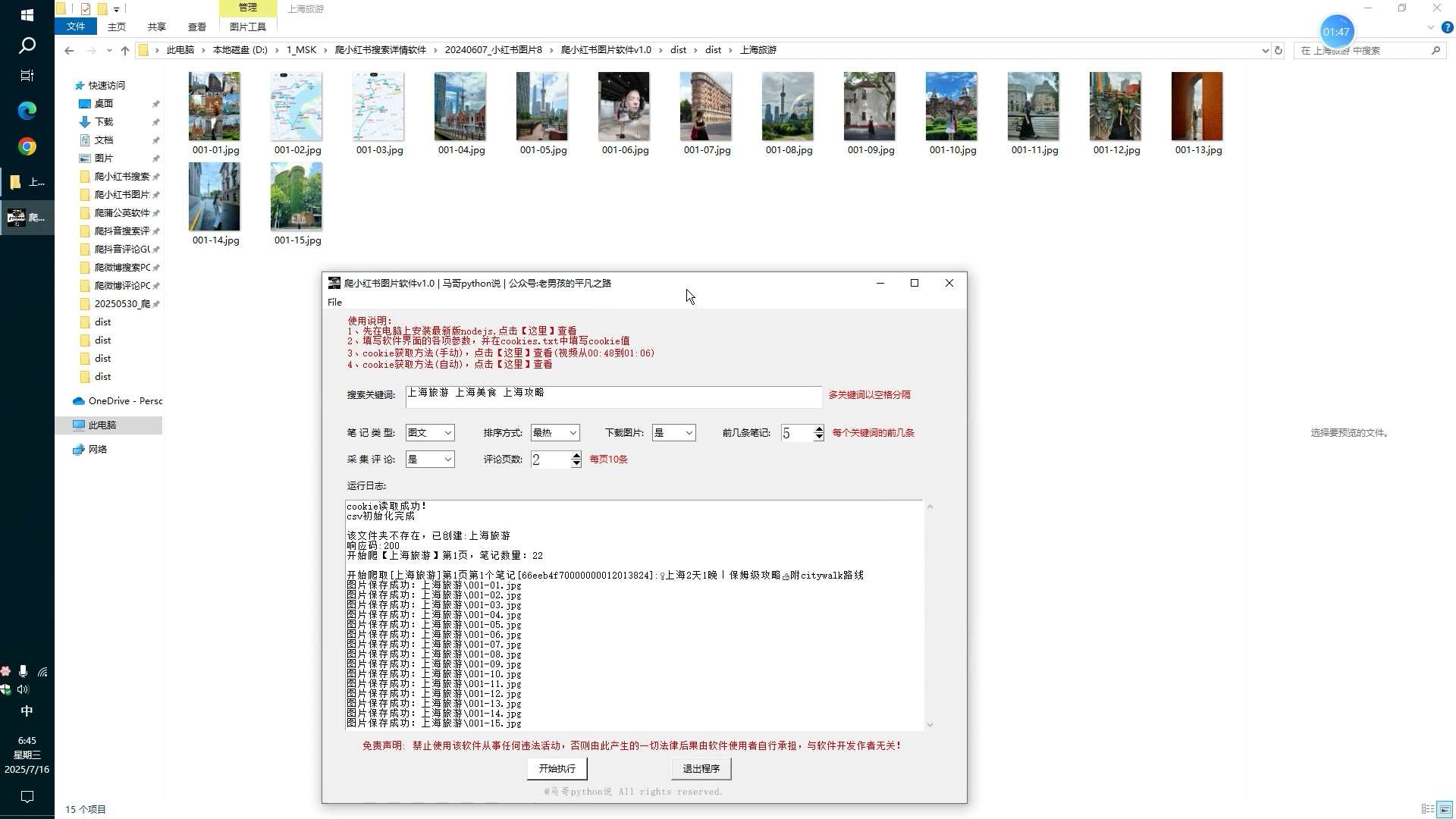
Task: Open the Downloads (下载) quick access item
Action: coord(104,121)
